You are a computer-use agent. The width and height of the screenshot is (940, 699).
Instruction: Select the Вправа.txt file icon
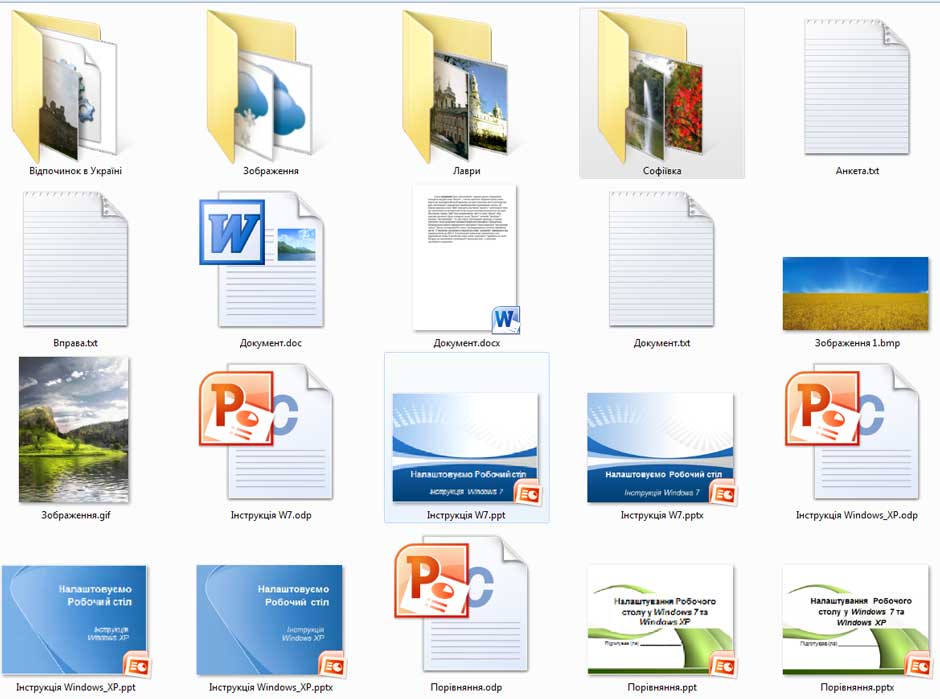coord(75,258)
